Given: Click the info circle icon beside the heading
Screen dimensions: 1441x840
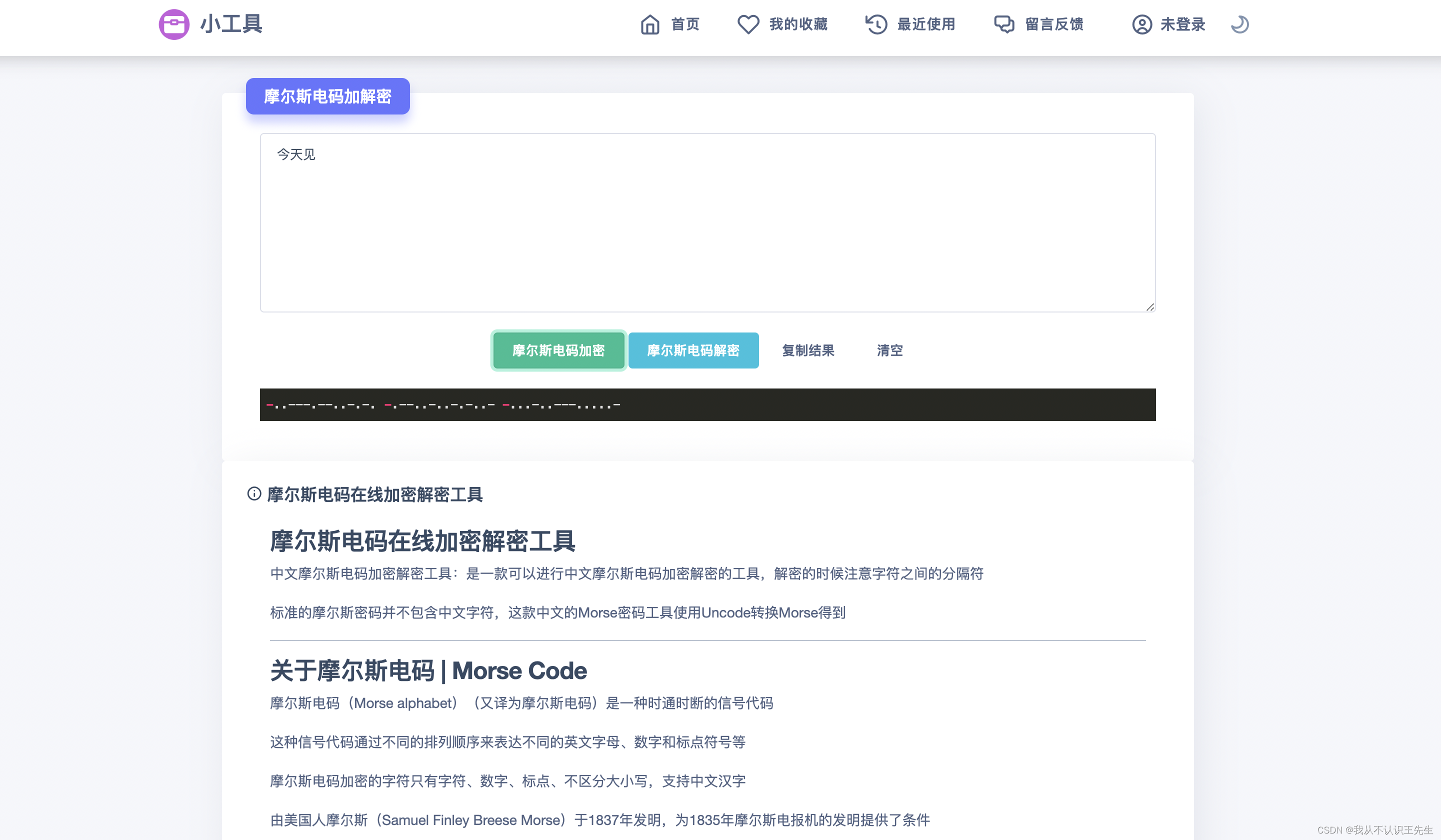Looking at the screenshot, I should [254, 493].
